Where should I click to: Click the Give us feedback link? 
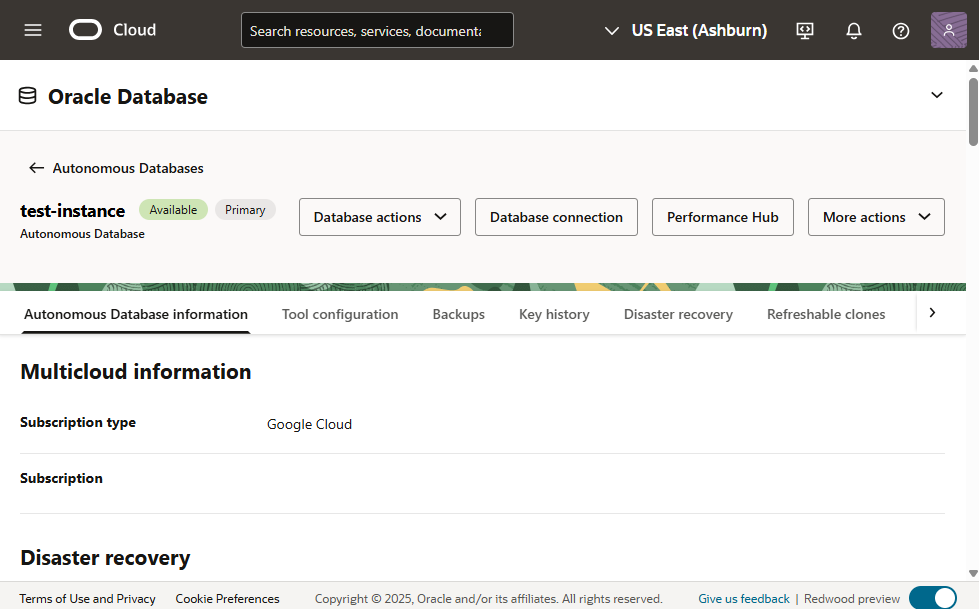click(743, 599)
